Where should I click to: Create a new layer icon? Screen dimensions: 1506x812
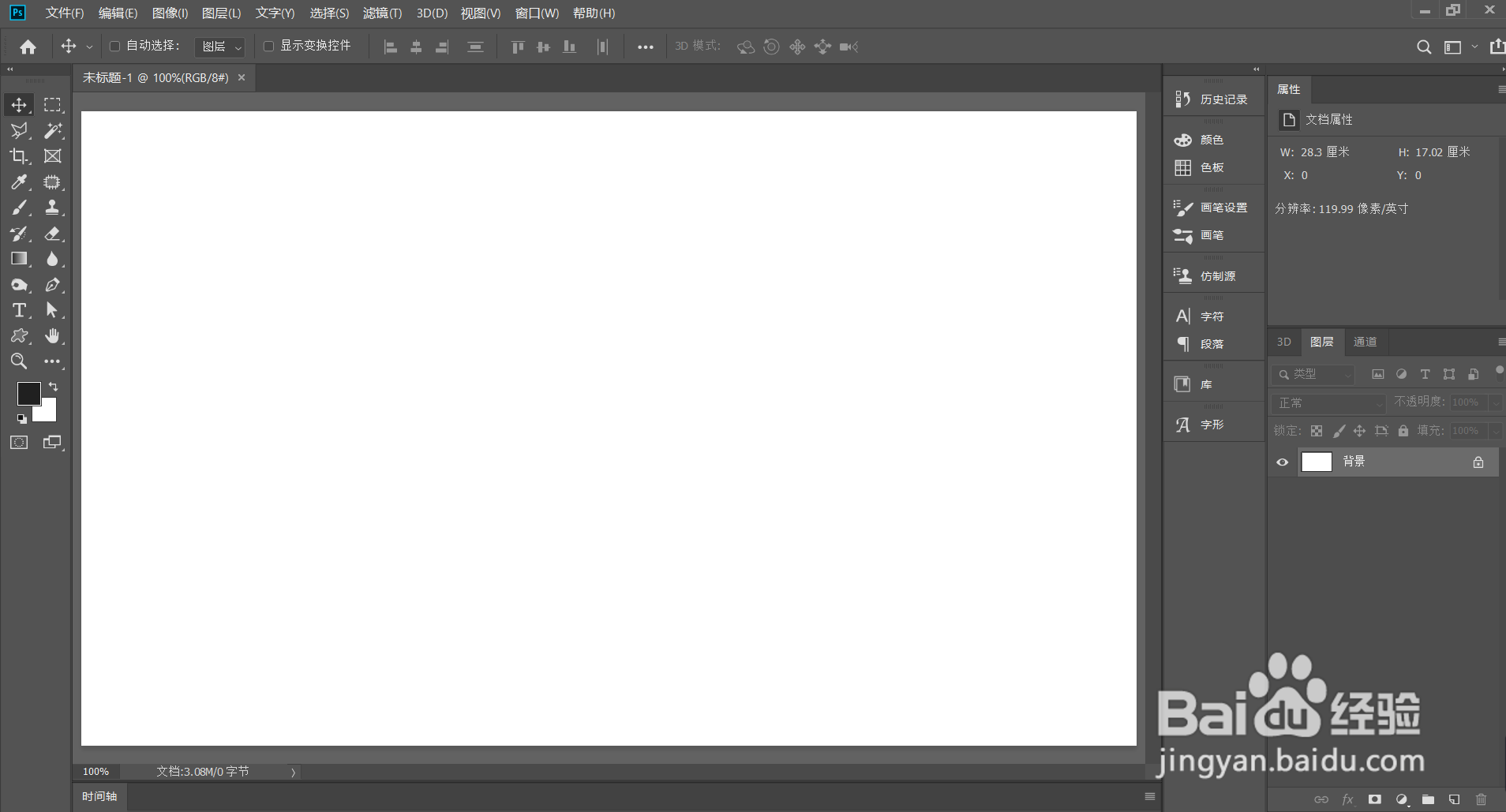1454,799
